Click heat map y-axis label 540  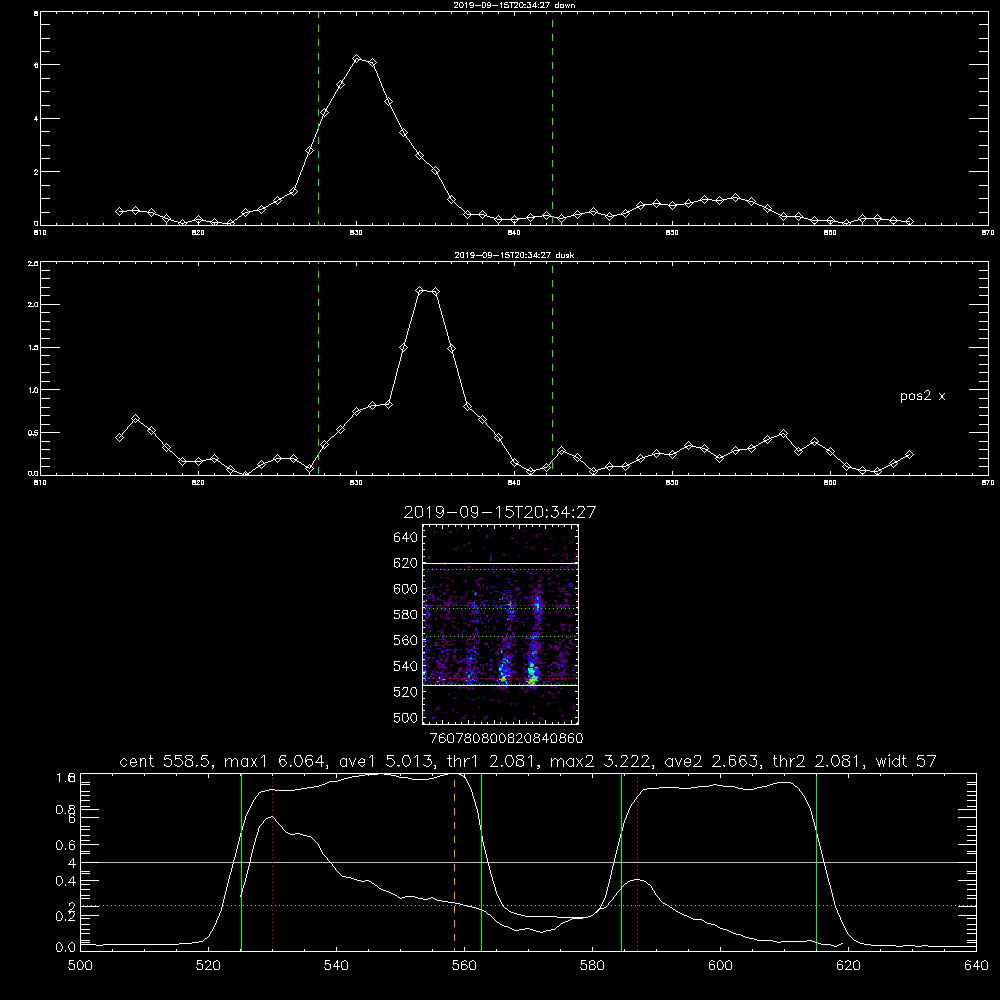[406, 666]
